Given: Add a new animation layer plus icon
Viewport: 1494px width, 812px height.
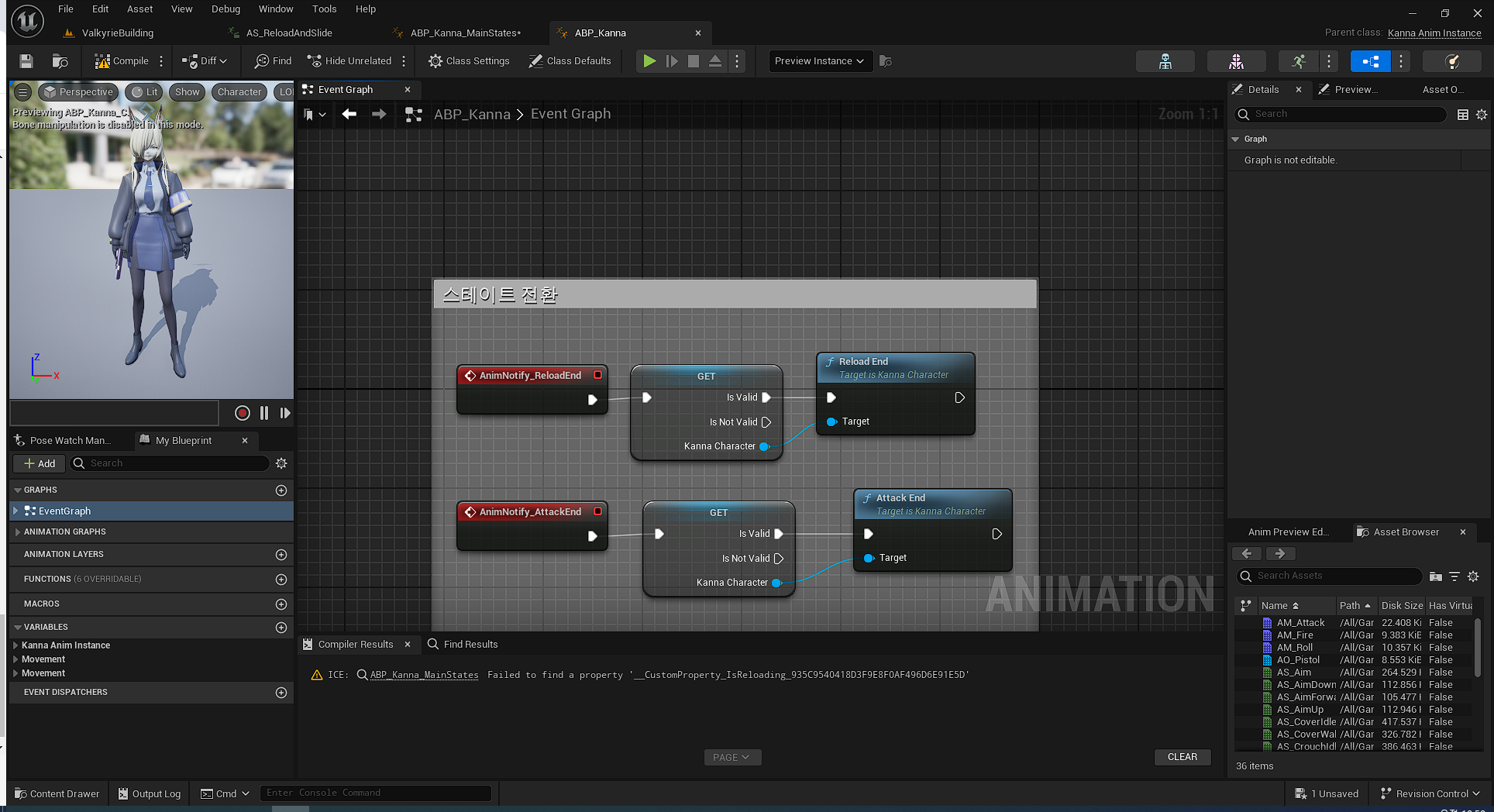Looking at the screenshot, I should tap(281, 555).
